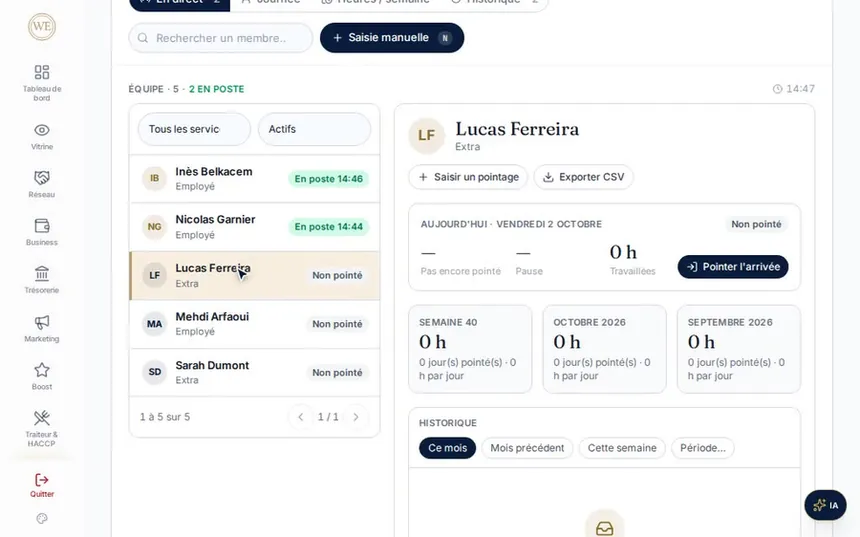
Task: Open Trésorerie bank icon
Action: (x=42, y=273)
